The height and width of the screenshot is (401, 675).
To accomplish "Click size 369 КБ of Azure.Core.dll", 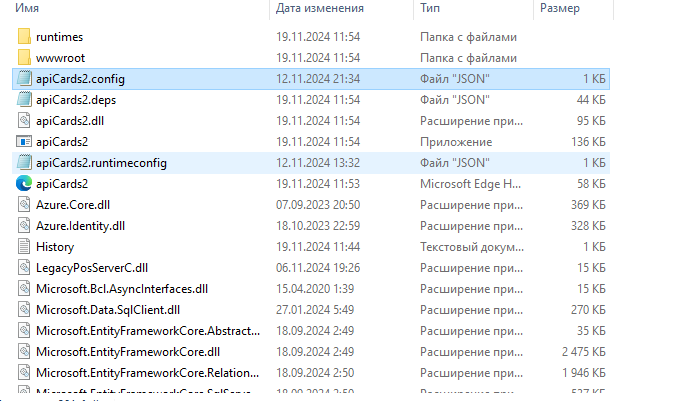I will tap(588, 205).
